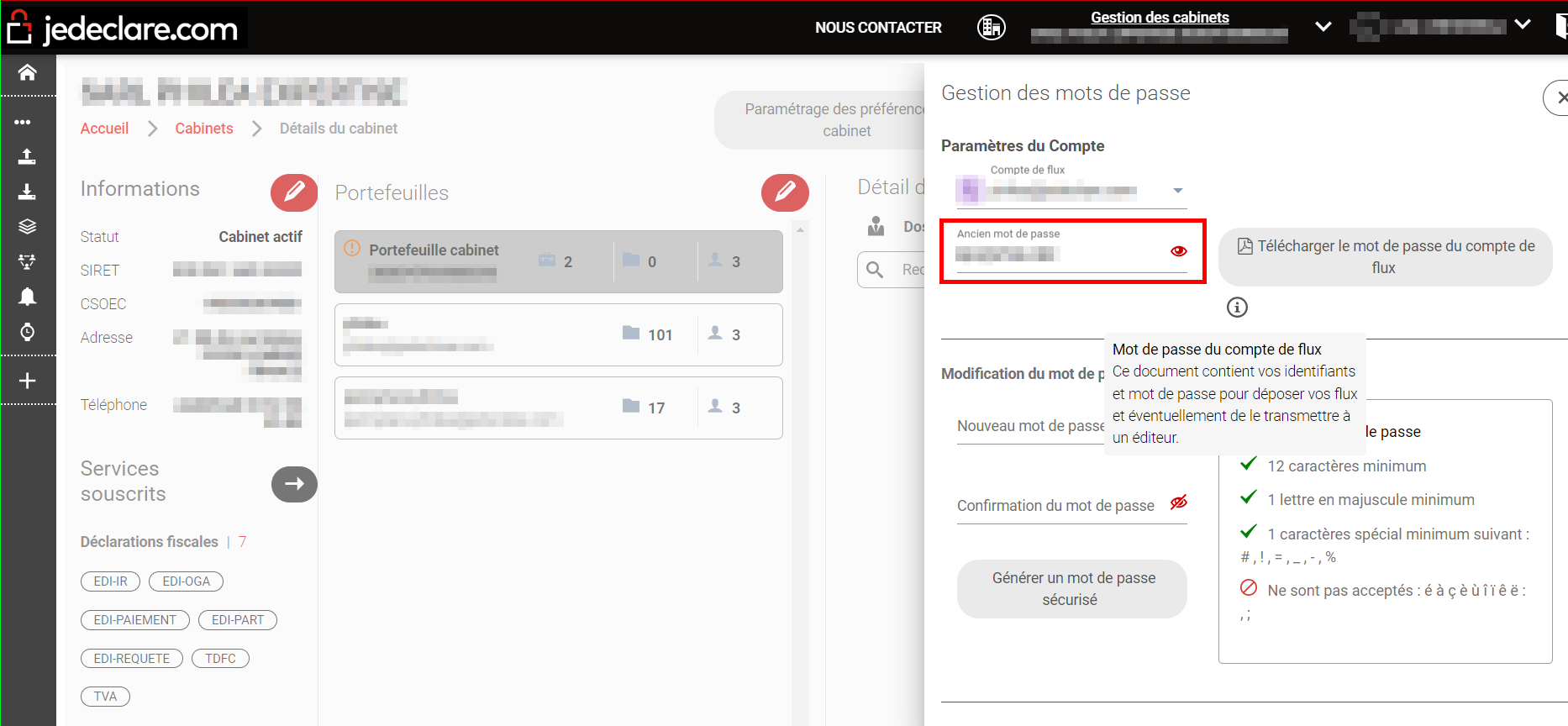Viewport: 1568px width, 726px height.
Task: Click the search magnifier in Détail panel
Action: (875, 269)
